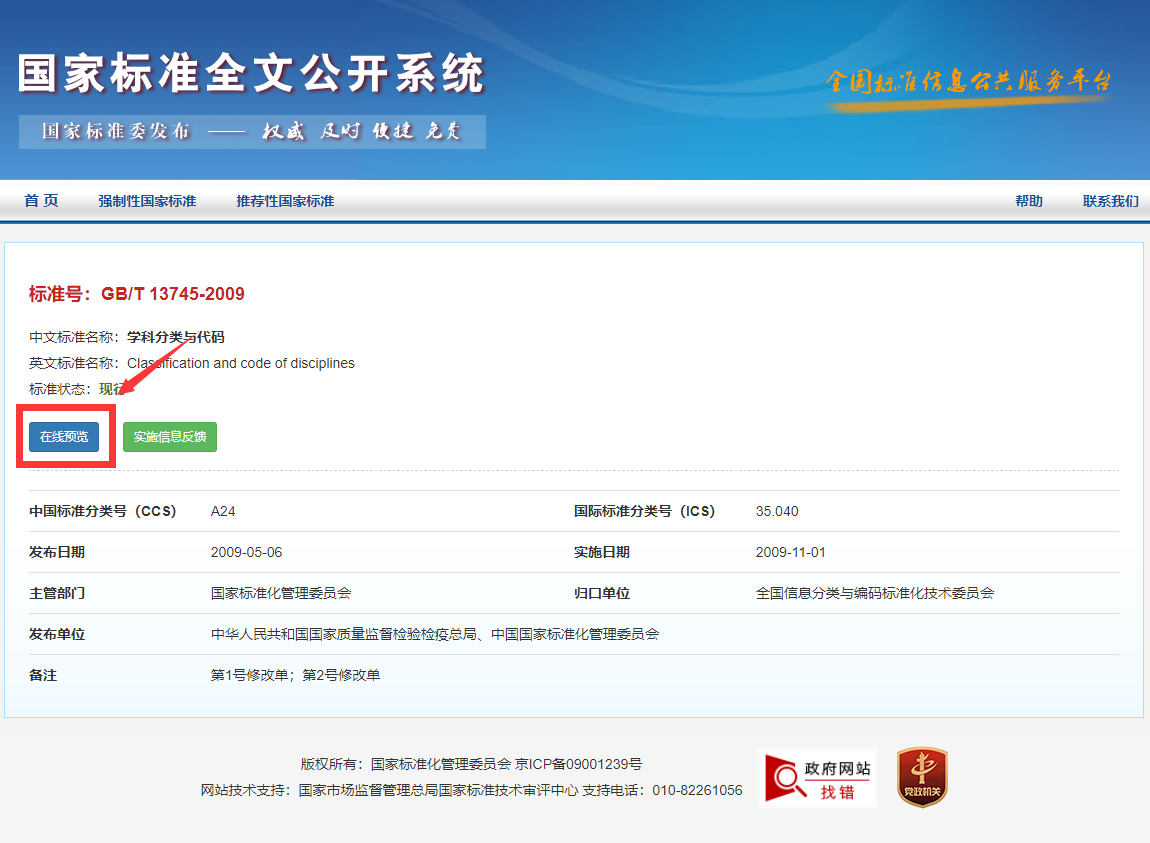Open the 强制性国家标准 nav item
Image resolution: width=1150 pixels, height=843 pixels.
(147, 201)
